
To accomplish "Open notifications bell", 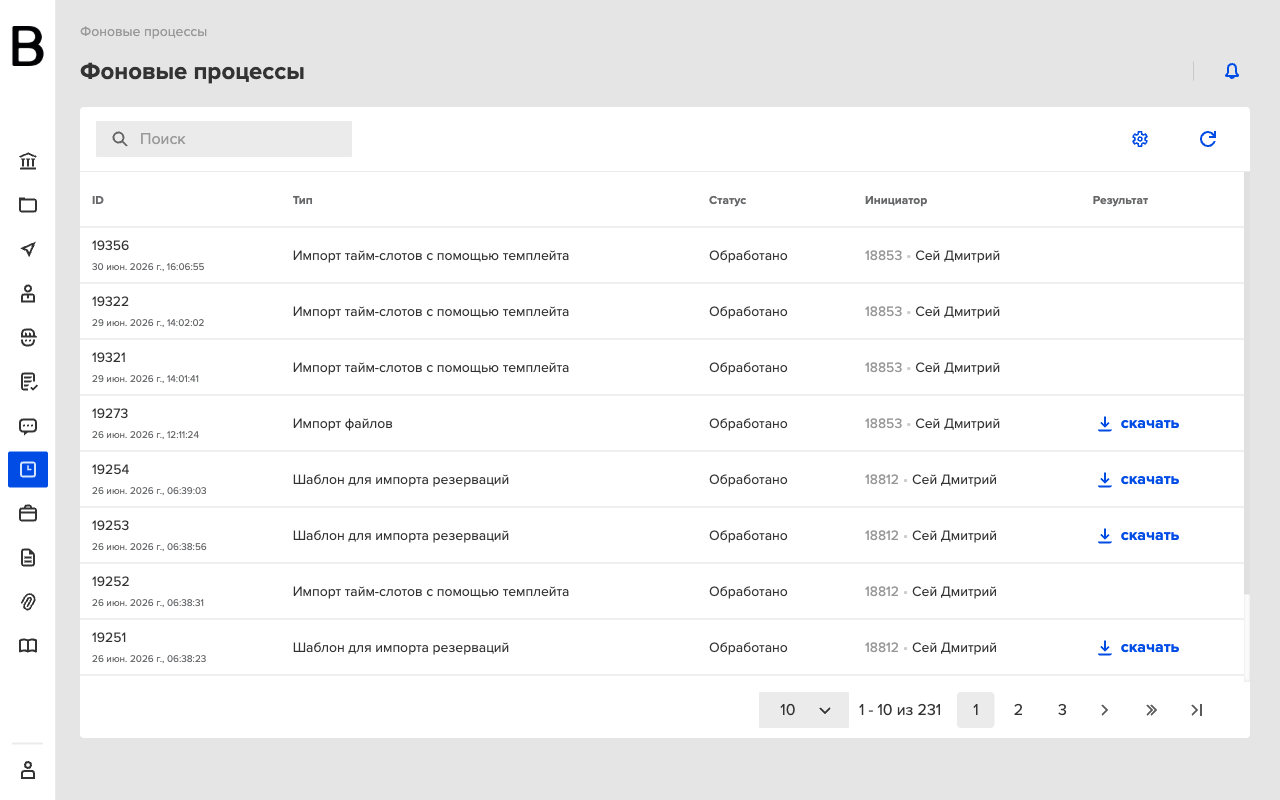I will coord(1232,71).
